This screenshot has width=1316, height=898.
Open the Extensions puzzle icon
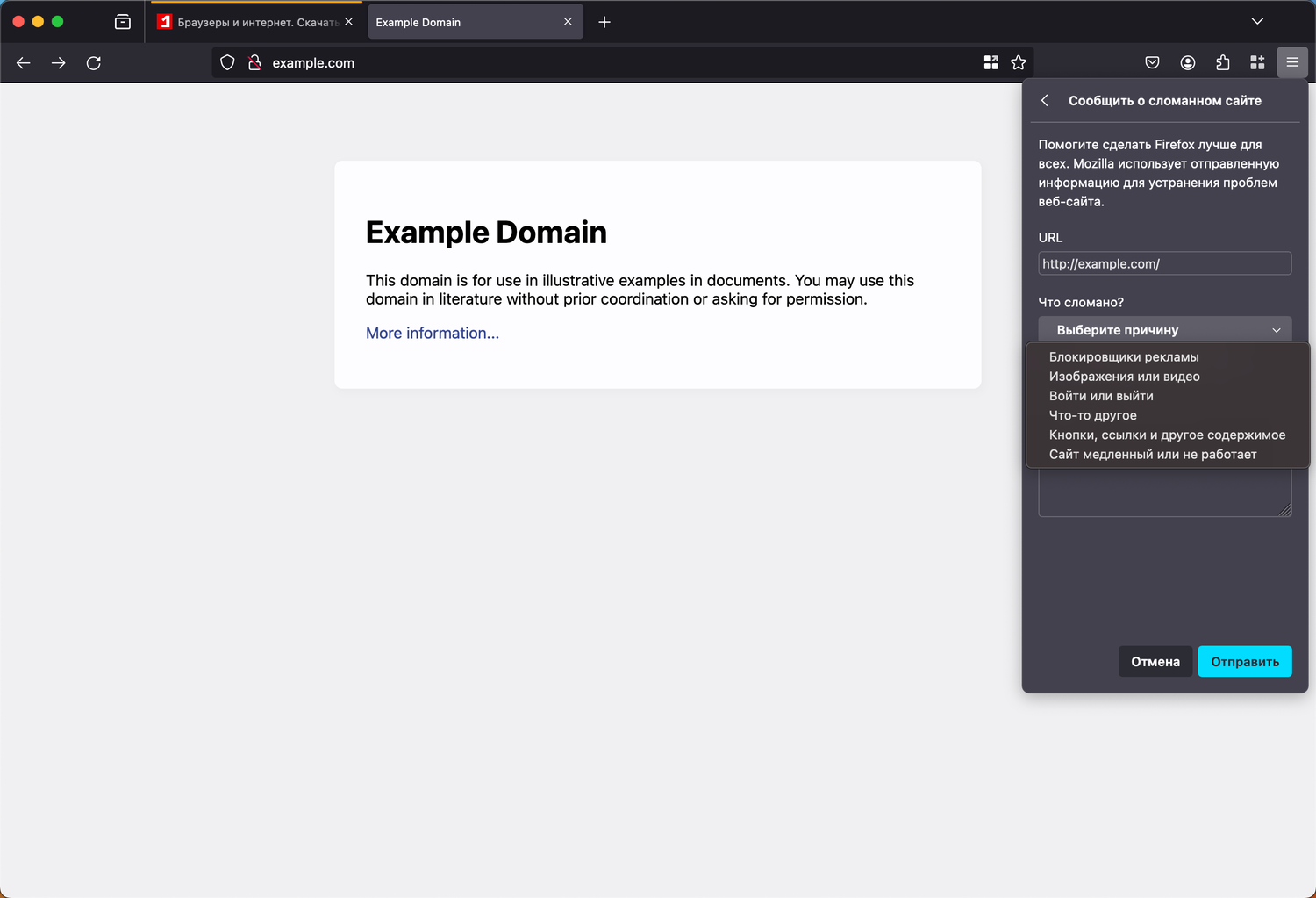click(1222, 62)
